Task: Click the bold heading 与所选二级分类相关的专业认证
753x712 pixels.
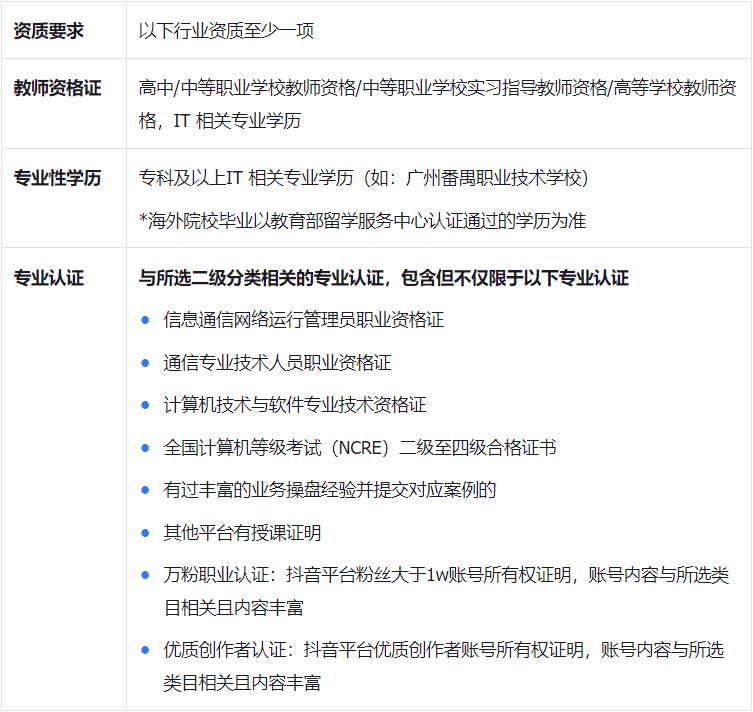Action: click(384, 278)
